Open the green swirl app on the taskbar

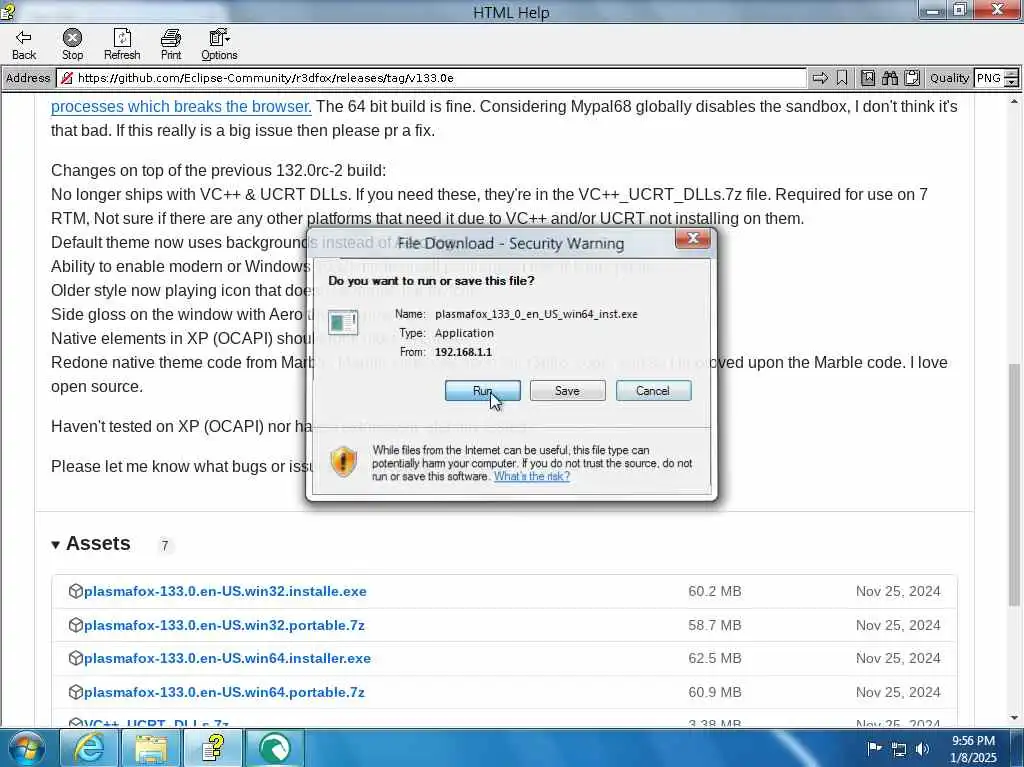point(274,748)
